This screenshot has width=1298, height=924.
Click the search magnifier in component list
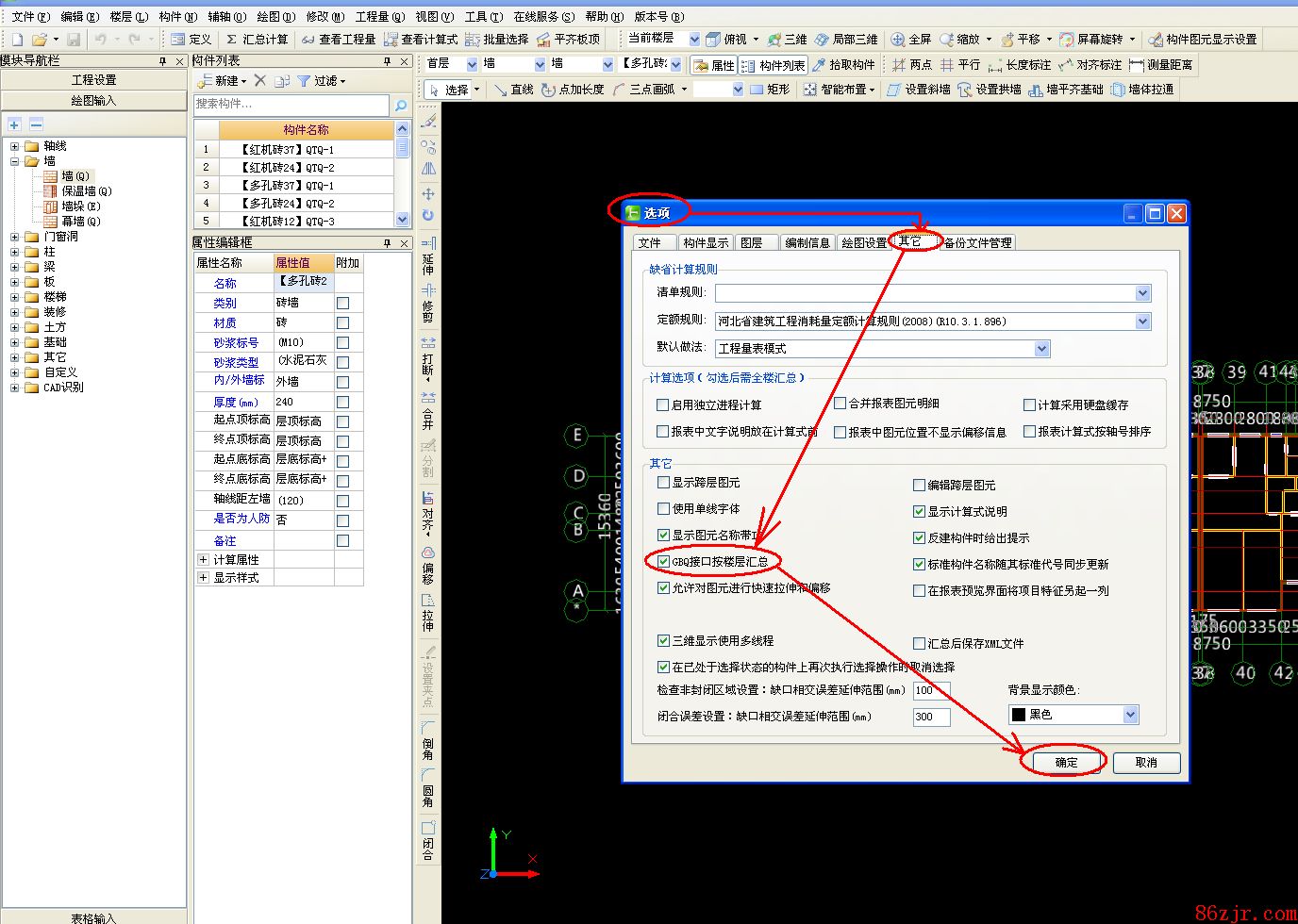point(401,106)
